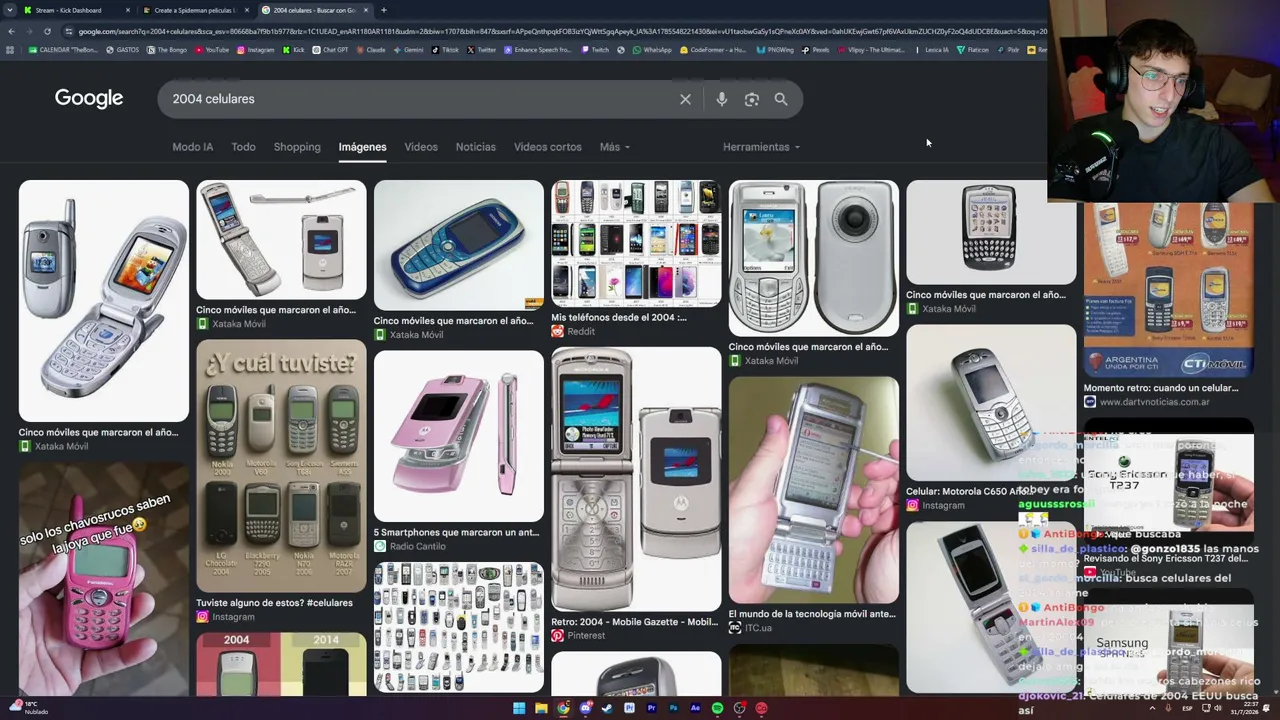This screenshot has width=1280, height=720.
Task: Go to Google home via the logo
Action: coord(89,98)
